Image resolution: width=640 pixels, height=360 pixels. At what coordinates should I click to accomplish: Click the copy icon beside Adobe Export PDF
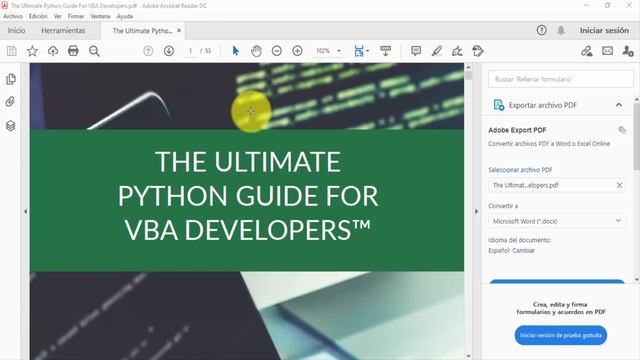click(x=622, y=130)
